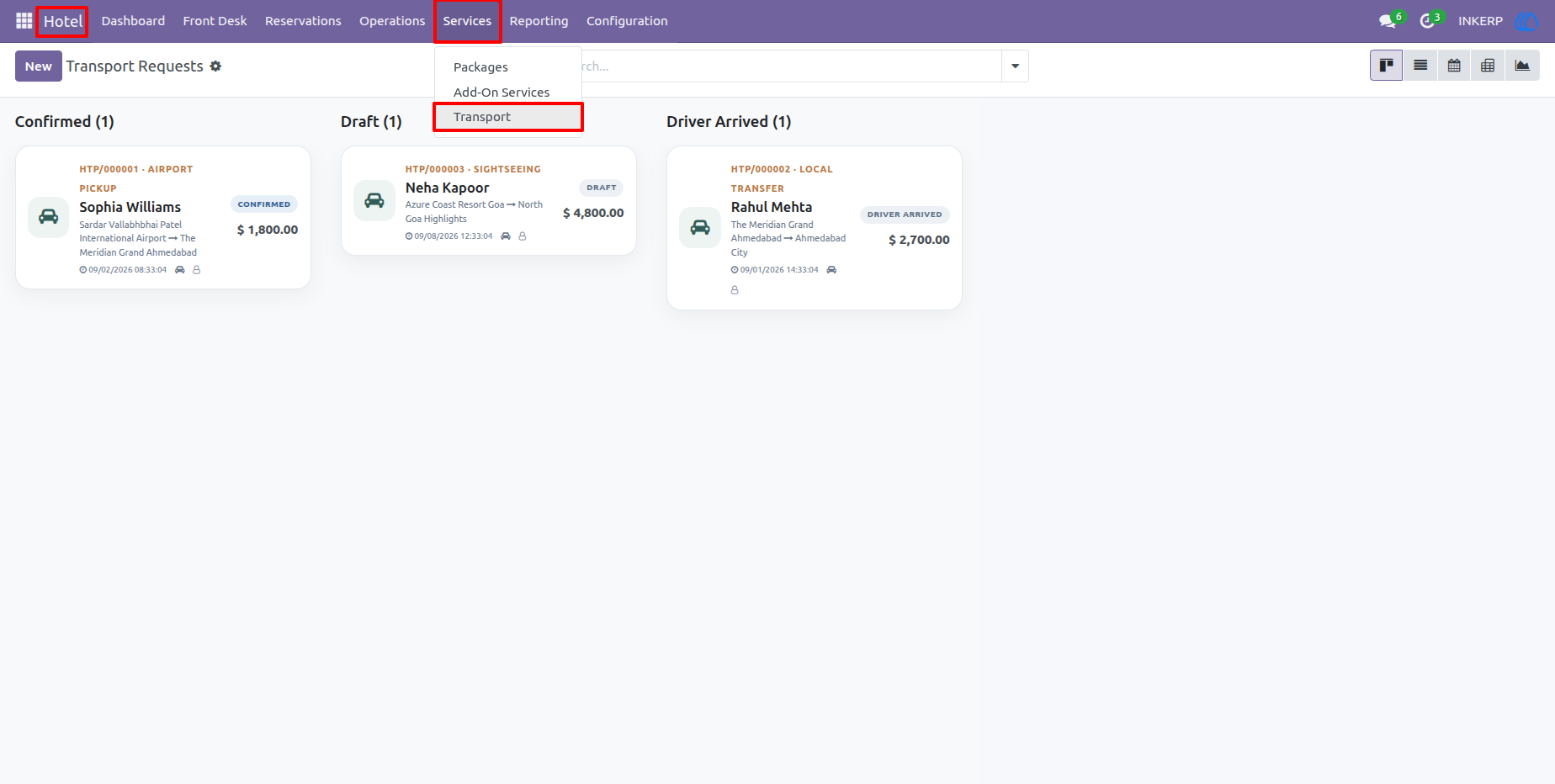The width and height of the screenshot is (1555, 784).
Task: Open the activities clock icon
Action: click(x=1427, y=21)
